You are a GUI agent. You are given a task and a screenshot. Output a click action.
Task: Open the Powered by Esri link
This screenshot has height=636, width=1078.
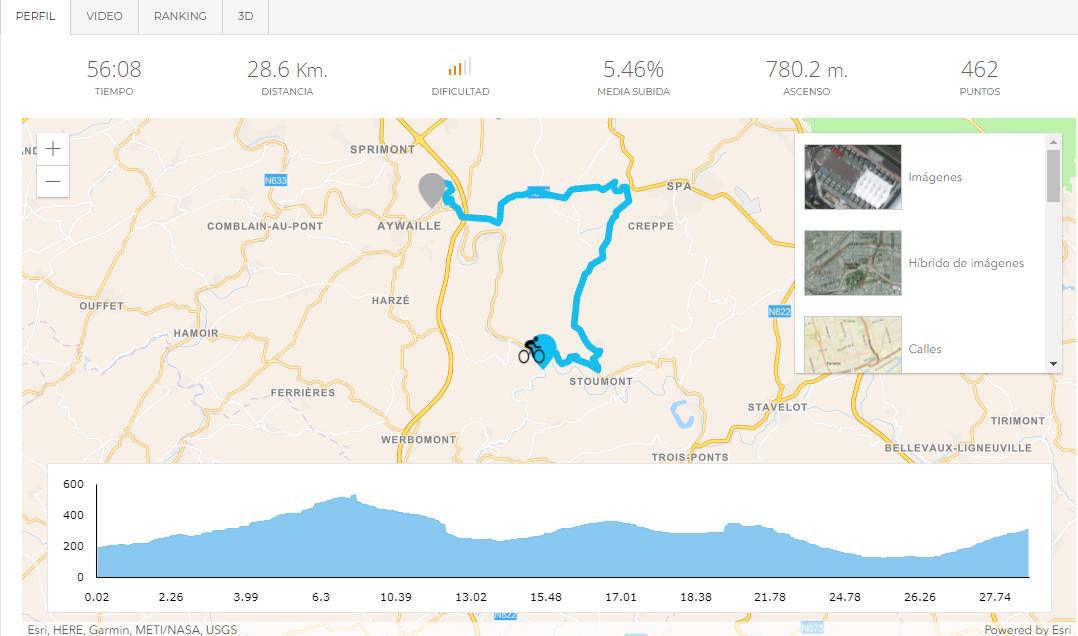pyautogui.click(x=1027, y=629)
